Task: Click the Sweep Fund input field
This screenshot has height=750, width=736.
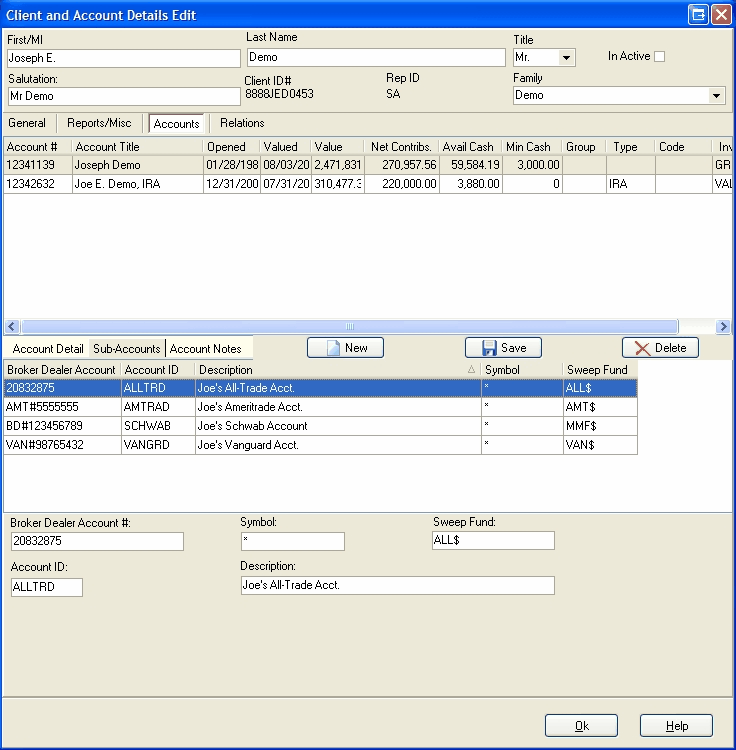Action: (x=492, y=541)
